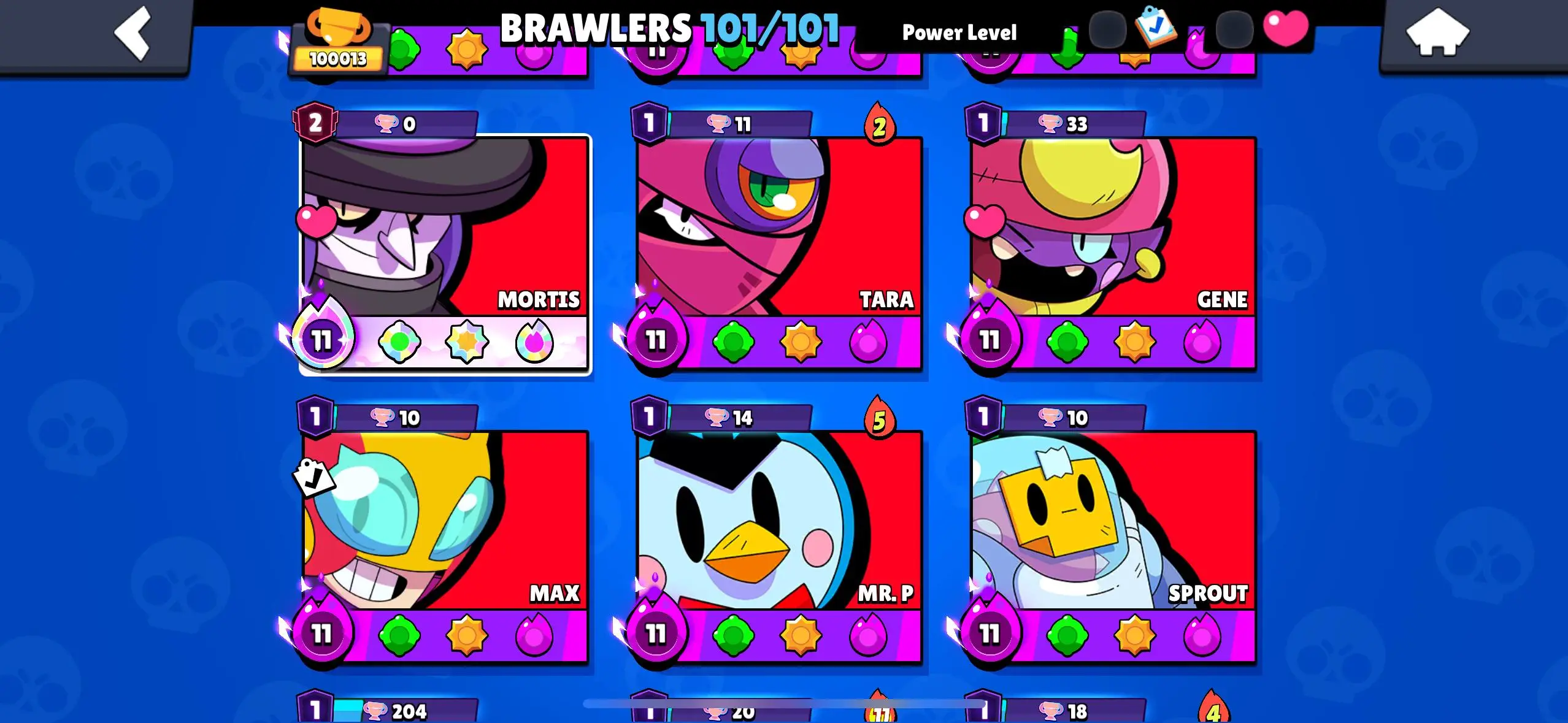Tap the total trophies counter badge
This screenshot has width=1568, height=723.
[339, 43]
